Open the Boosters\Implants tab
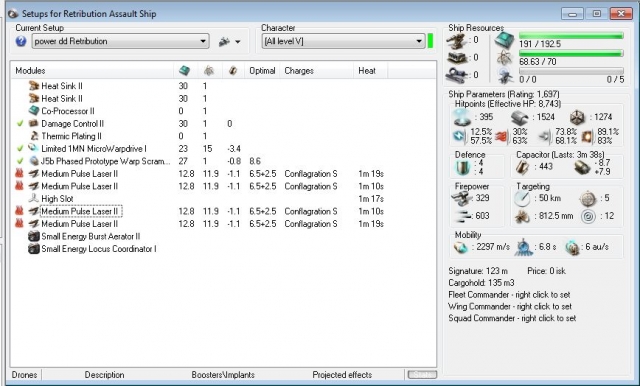This screenshot has height=386, width=640. tap(223, 375)
